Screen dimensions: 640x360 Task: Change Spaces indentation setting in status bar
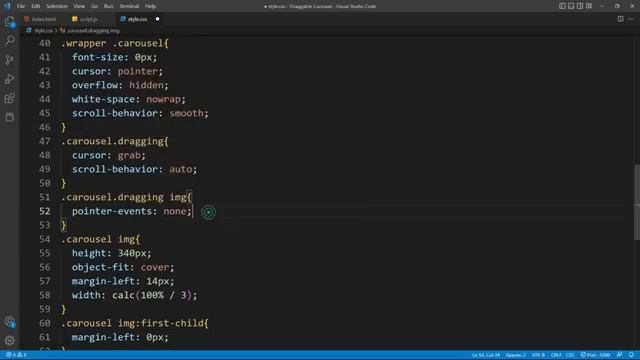(516, 355)
